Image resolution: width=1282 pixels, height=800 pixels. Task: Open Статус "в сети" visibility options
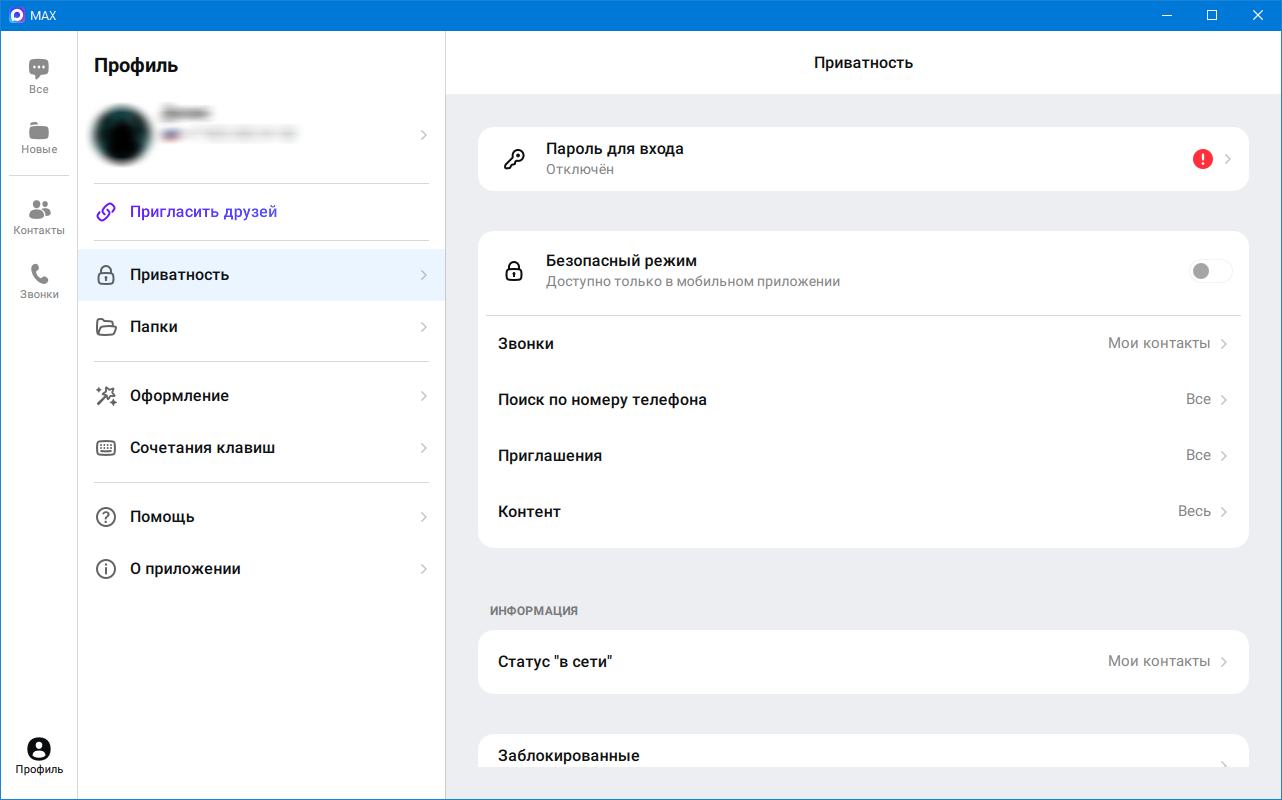coord(862,662)
